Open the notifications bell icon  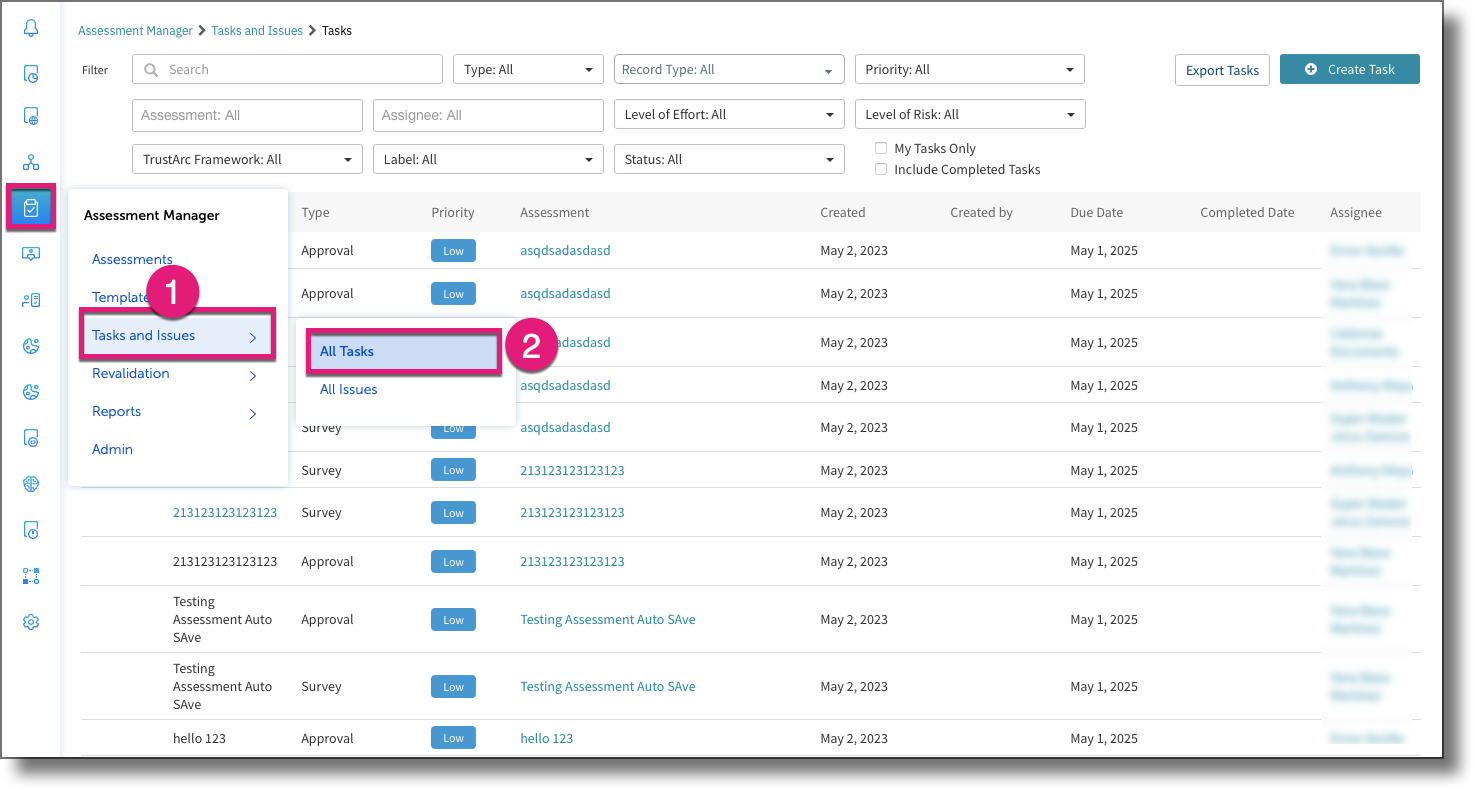tap(31, 30)
